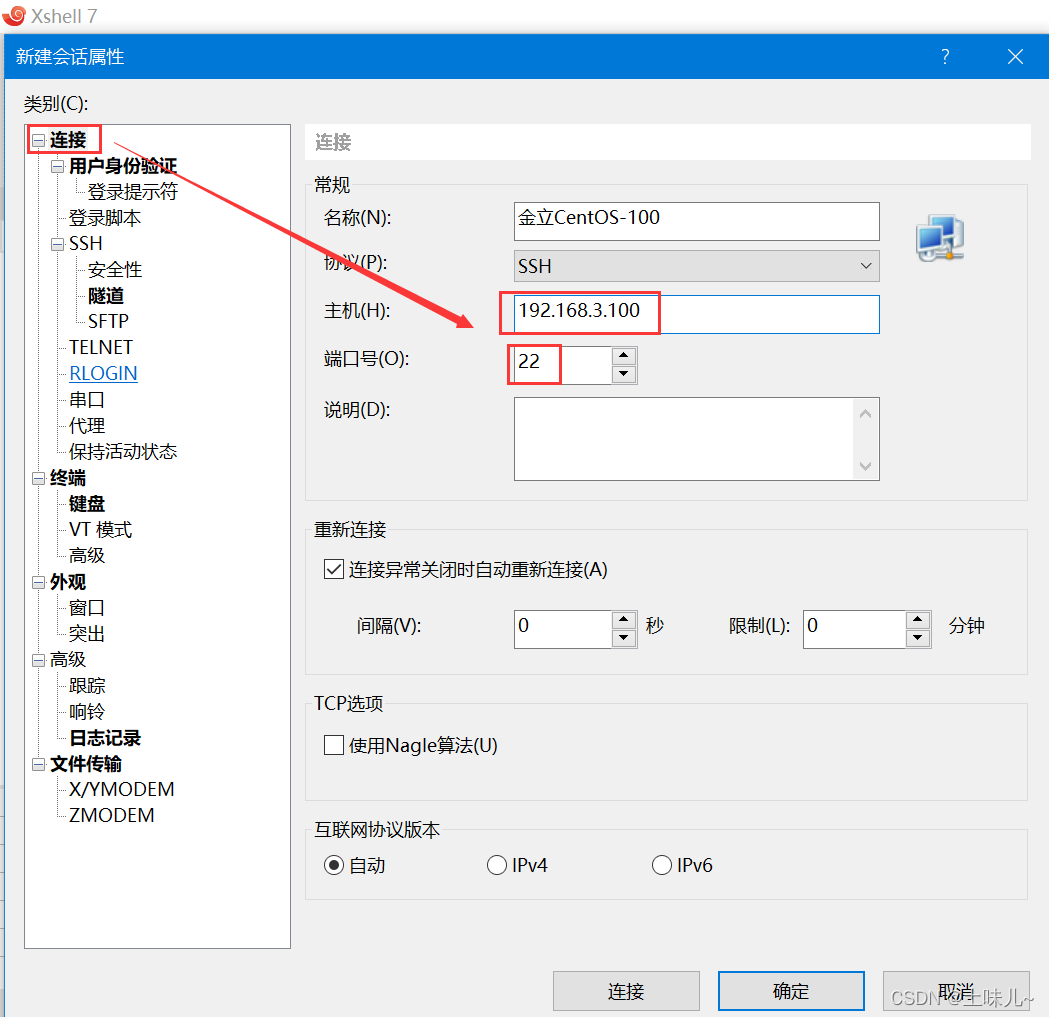1049x1017 pixels.
Task: Select 跟踪 tree item
Action: (87, 686)
